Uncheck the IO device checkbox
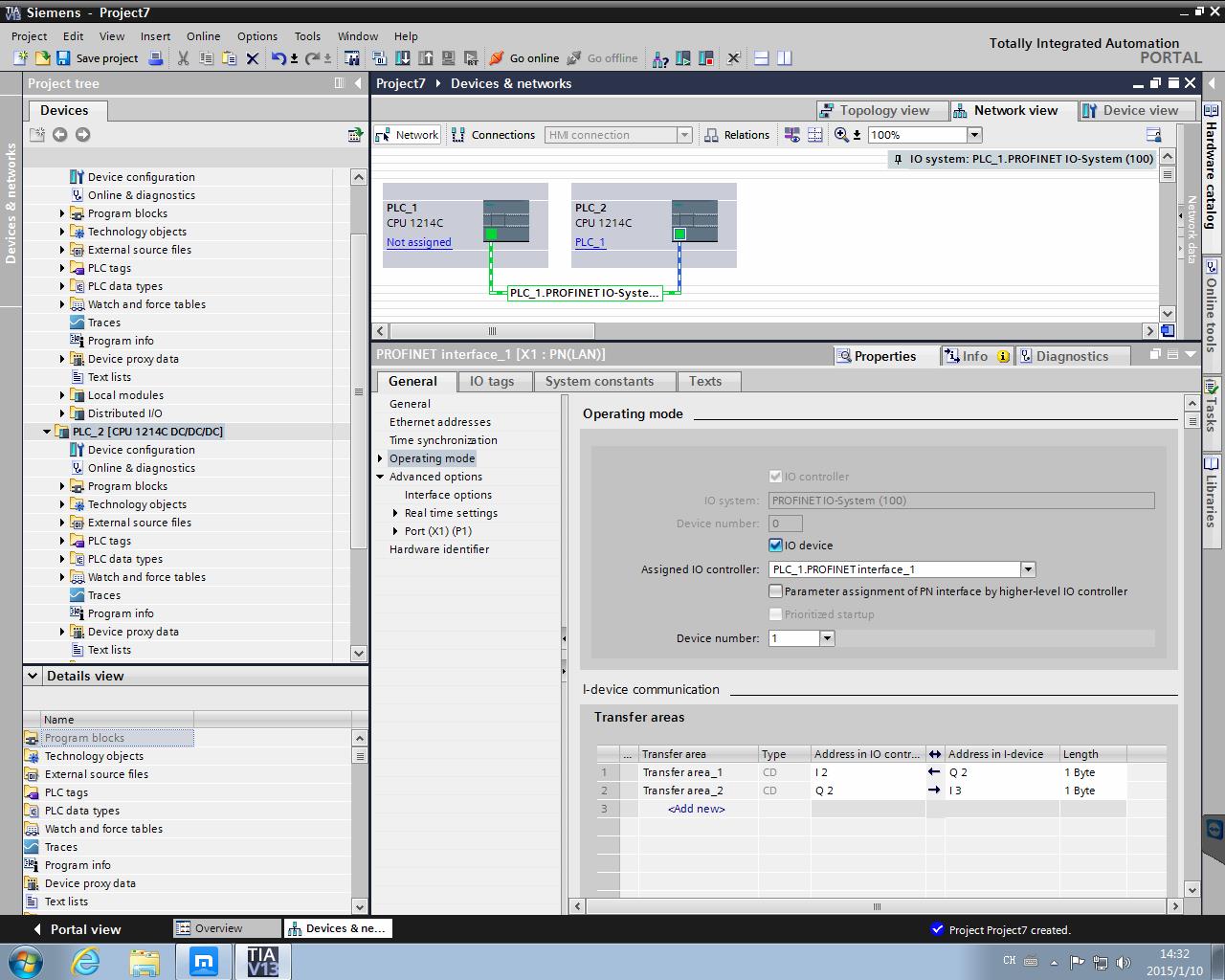This screenshot has height=980, width=1225. click(775, 546)
